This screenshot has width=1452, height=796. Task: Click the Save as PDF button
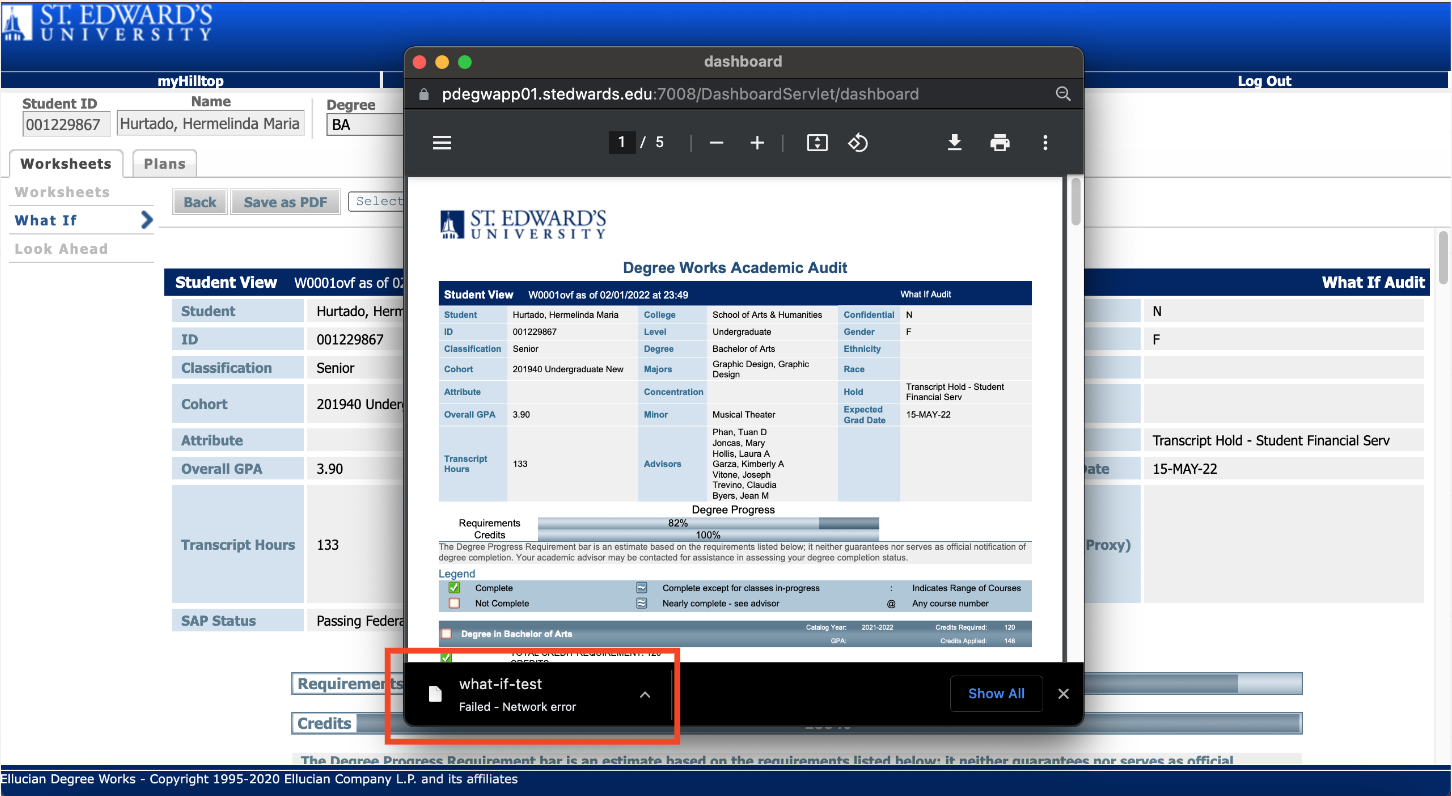coord(286,202)
